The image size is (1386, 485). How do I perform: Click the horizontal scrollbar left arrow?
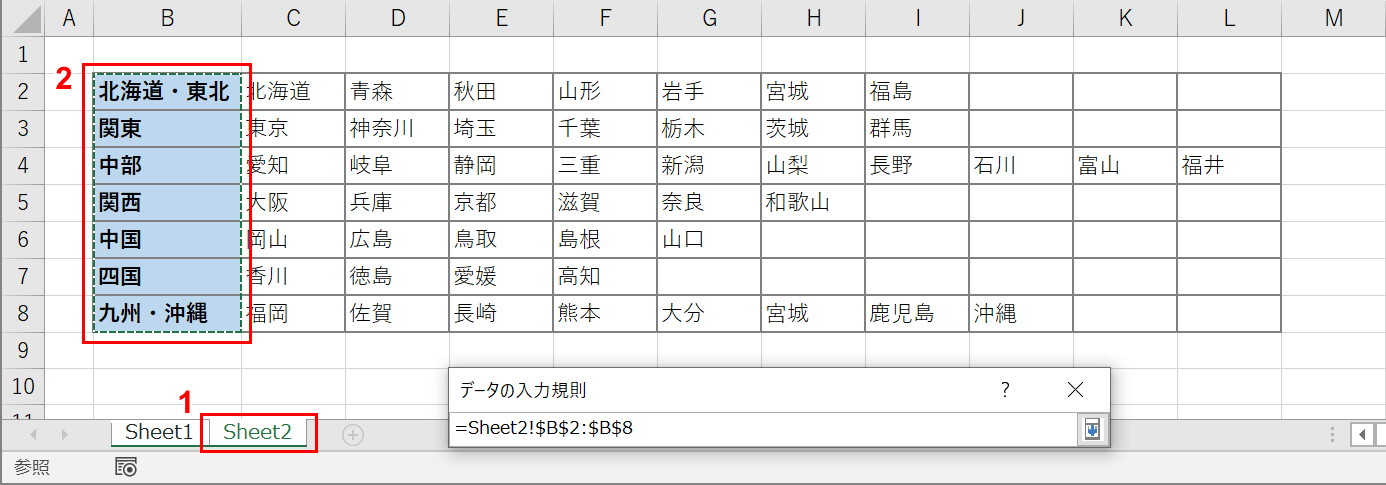pyautogui.click(x=1363, y=434)
